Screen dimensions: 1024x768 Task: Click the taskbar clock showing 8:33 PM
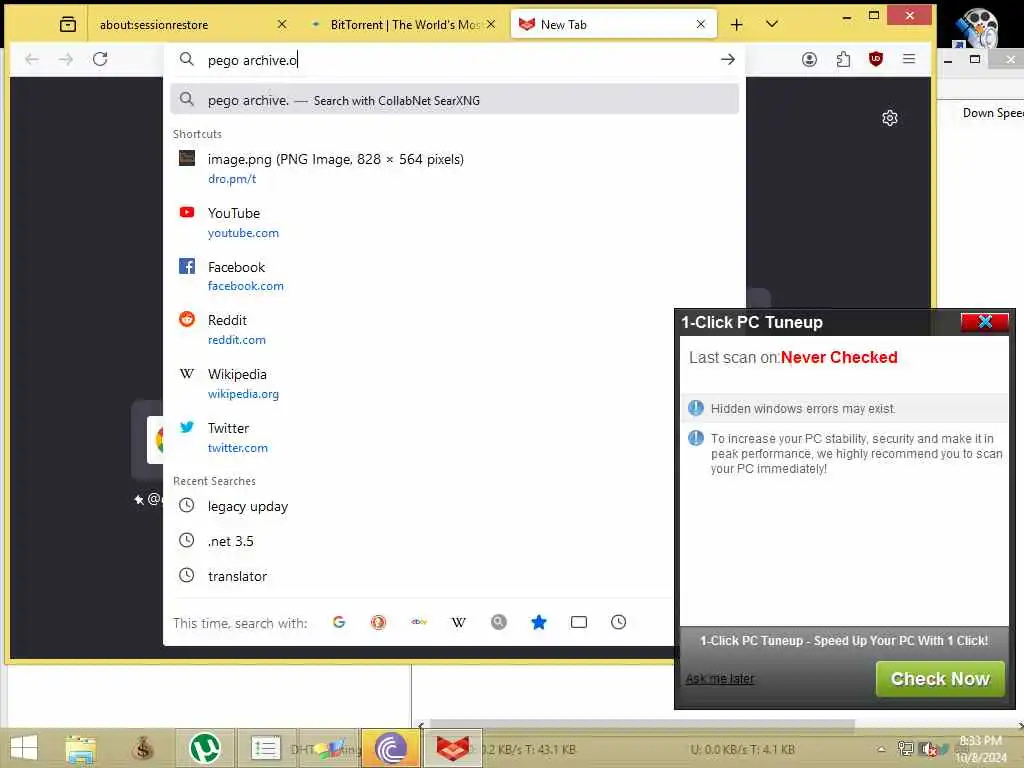click(980, 749)
